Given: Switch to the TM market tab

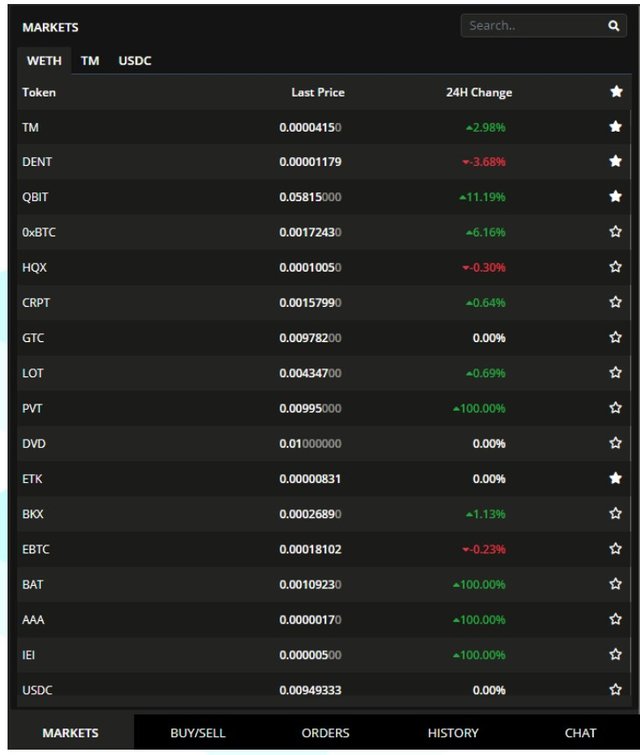Looking at the screenshot, I should (90, 61).
